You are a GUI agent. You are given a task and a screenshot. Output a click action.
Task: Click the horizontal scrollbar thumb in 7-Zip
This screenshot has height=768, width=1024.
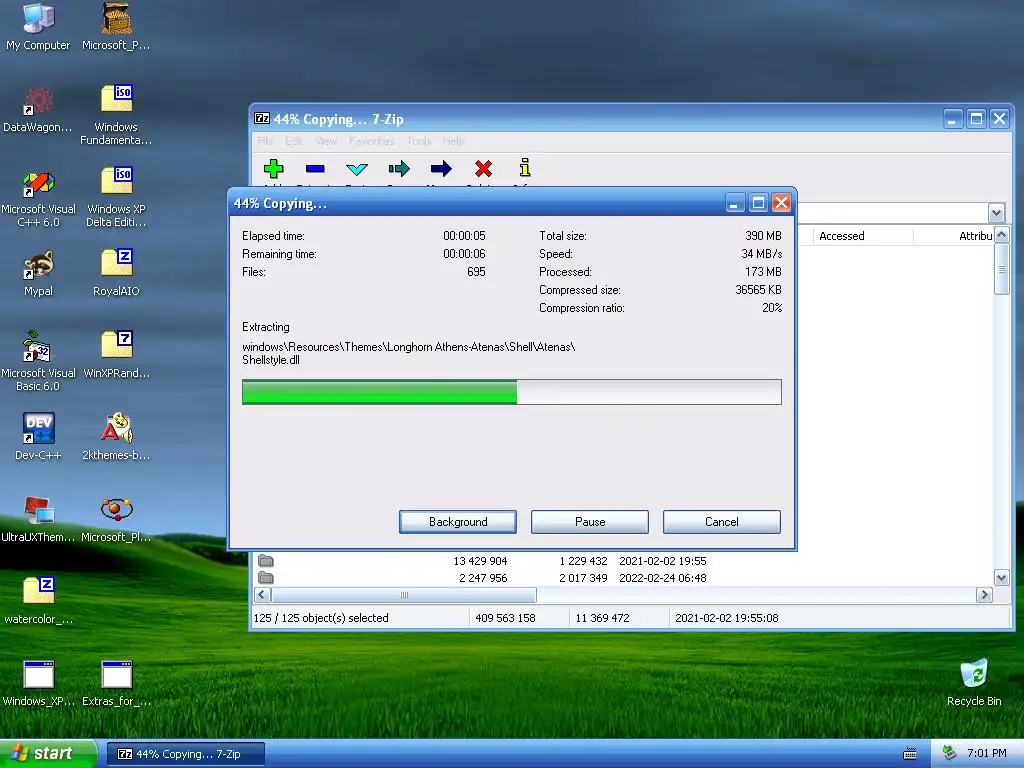(x=404, y=595)
